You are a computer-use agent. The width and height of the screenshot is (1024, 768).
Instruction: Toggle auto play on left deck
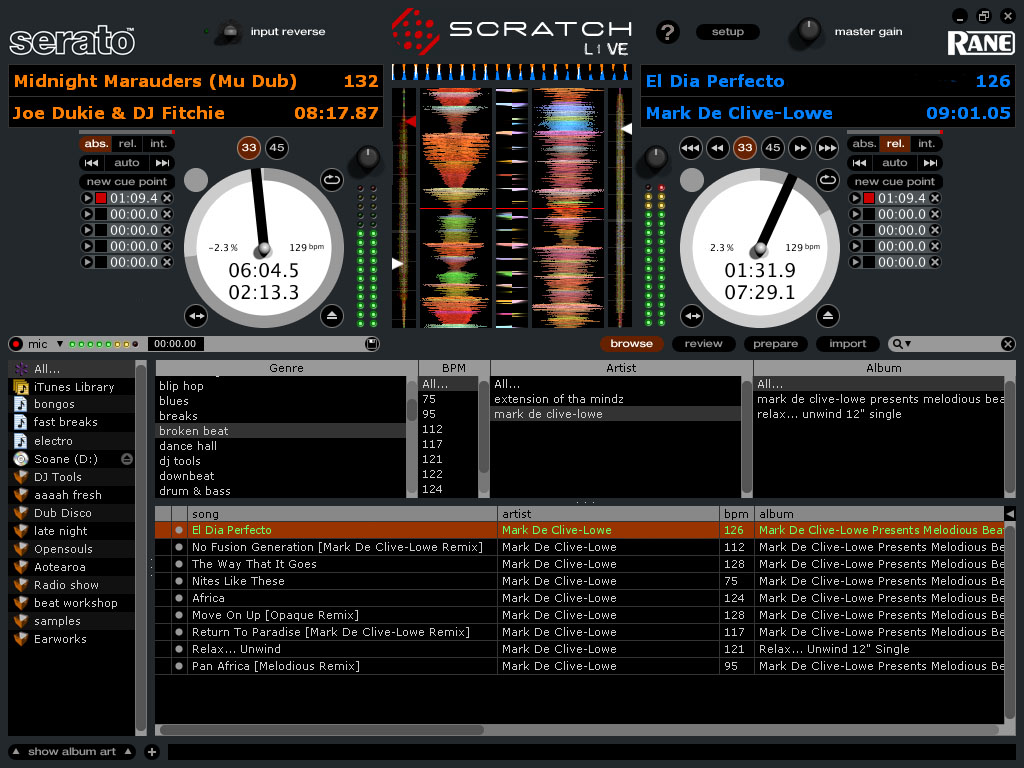[127, 163]
